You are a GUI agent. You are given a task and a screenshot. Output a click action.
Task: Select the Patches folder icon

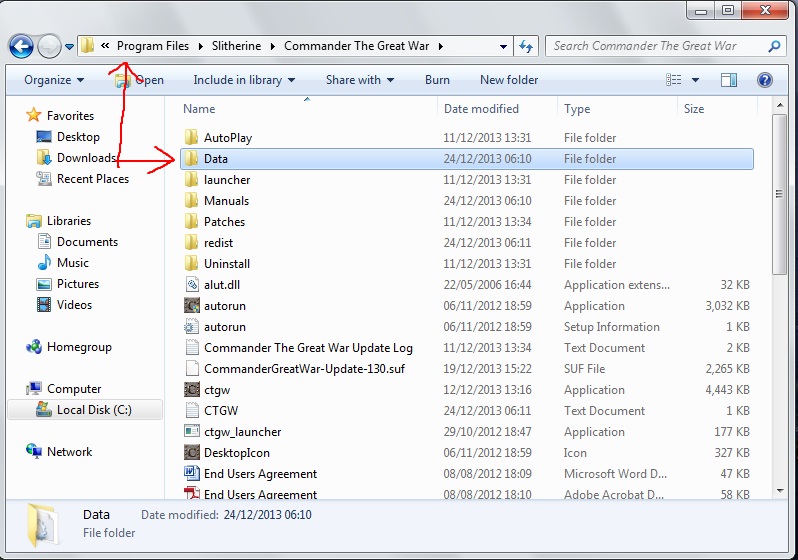(191, 221)
